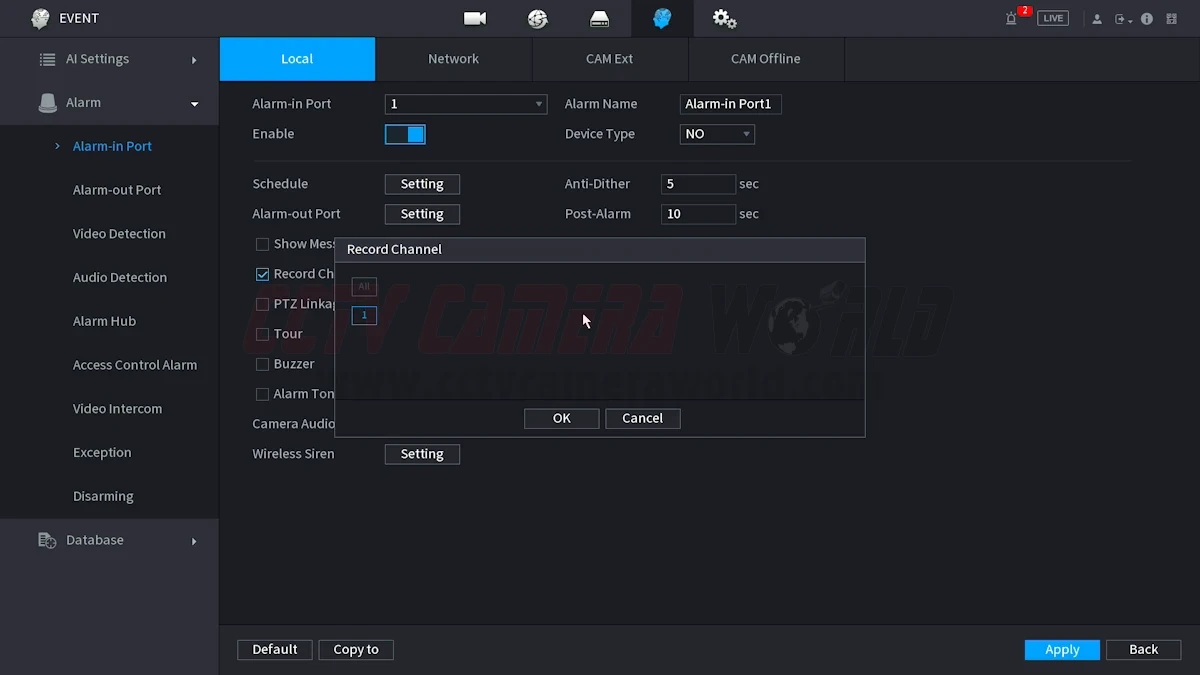Click OK in Record Channel dialog
Screen dimensions: 1200x675
(561, 418)
